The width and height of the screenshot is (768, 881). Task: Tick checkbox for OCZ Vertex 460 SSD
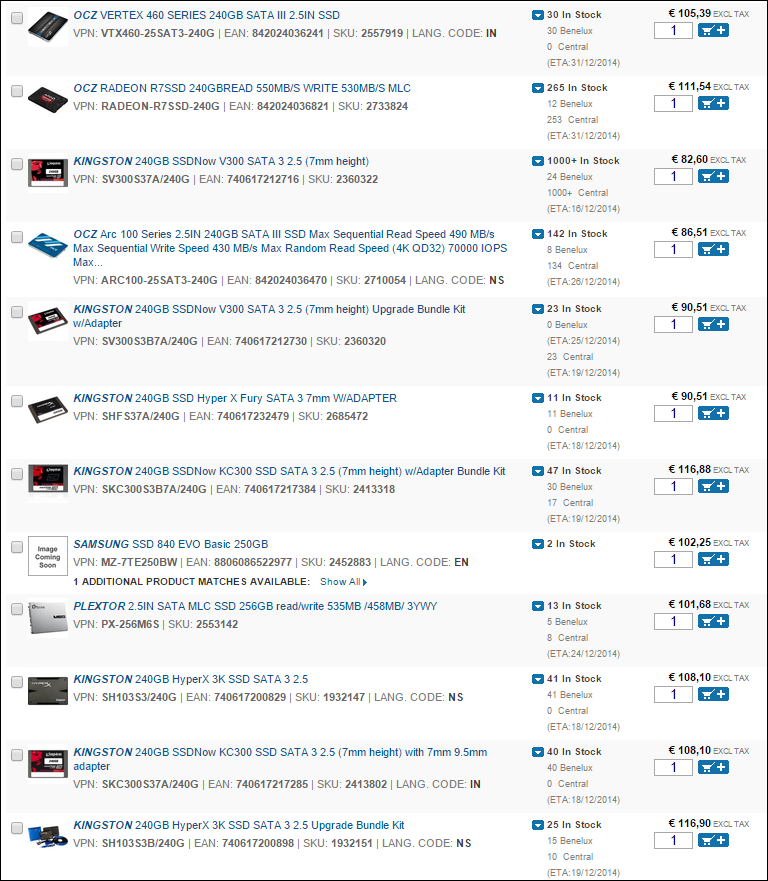click(x=17, y=18)
